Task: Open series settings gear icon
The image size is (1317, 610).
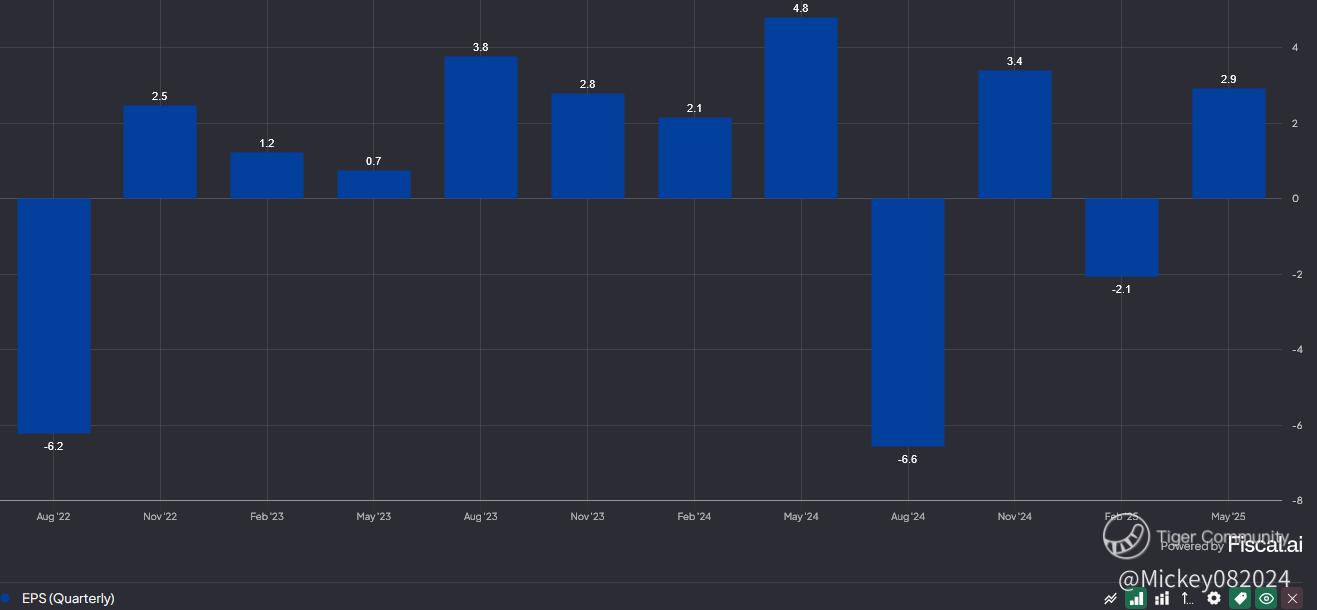Action: point(1214,598)
